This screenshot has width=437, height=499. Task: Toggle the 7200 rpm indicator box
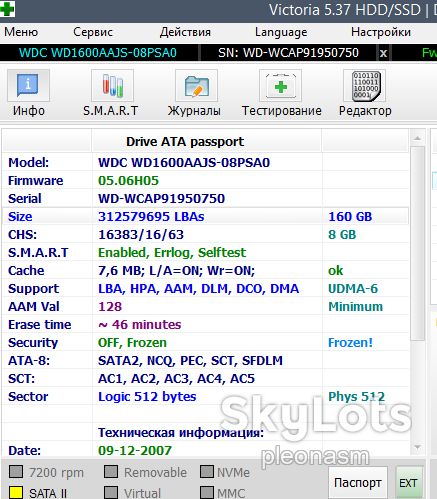[16, 472]
